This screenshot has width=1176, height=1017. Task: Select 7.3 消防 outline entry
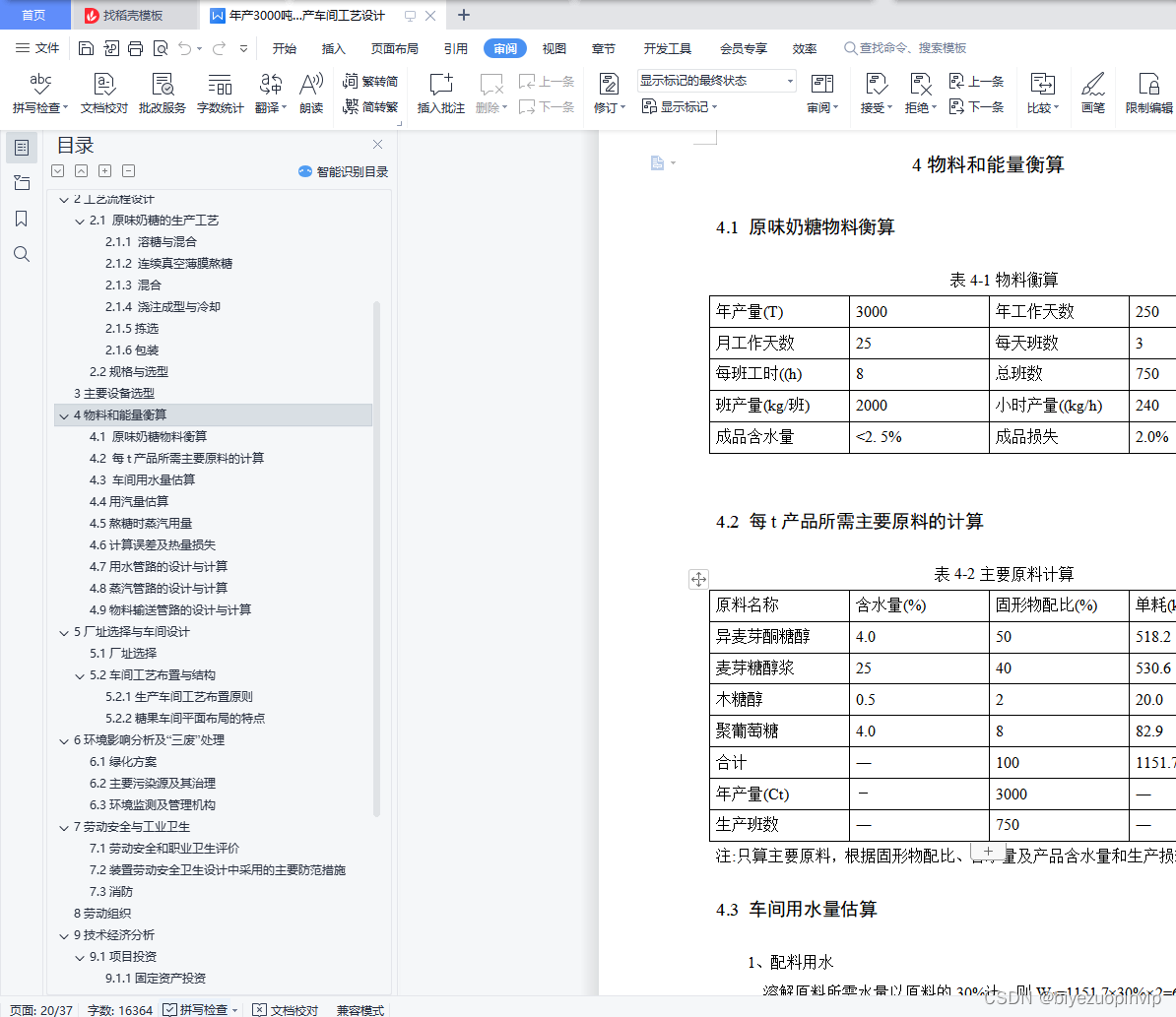coord(111,892)
